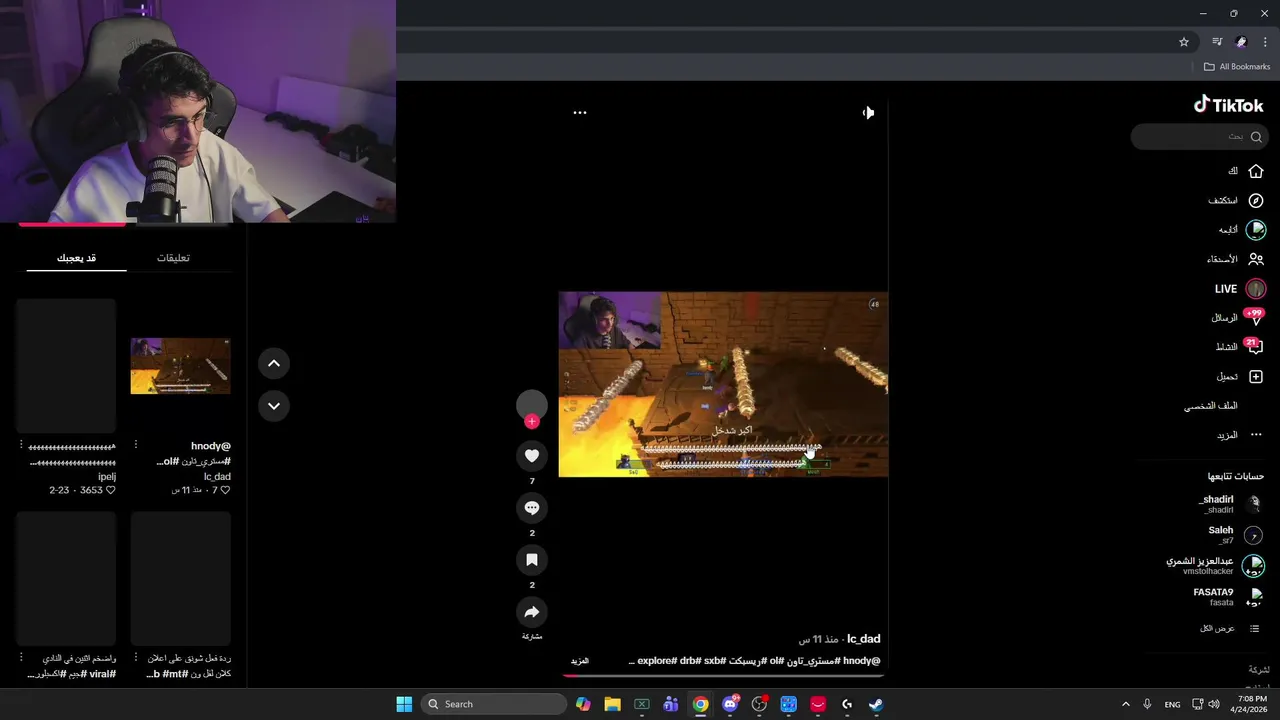Click the TikTok logo
1280x720 pixels.
pyautogui.click(x=1229, y=105)
